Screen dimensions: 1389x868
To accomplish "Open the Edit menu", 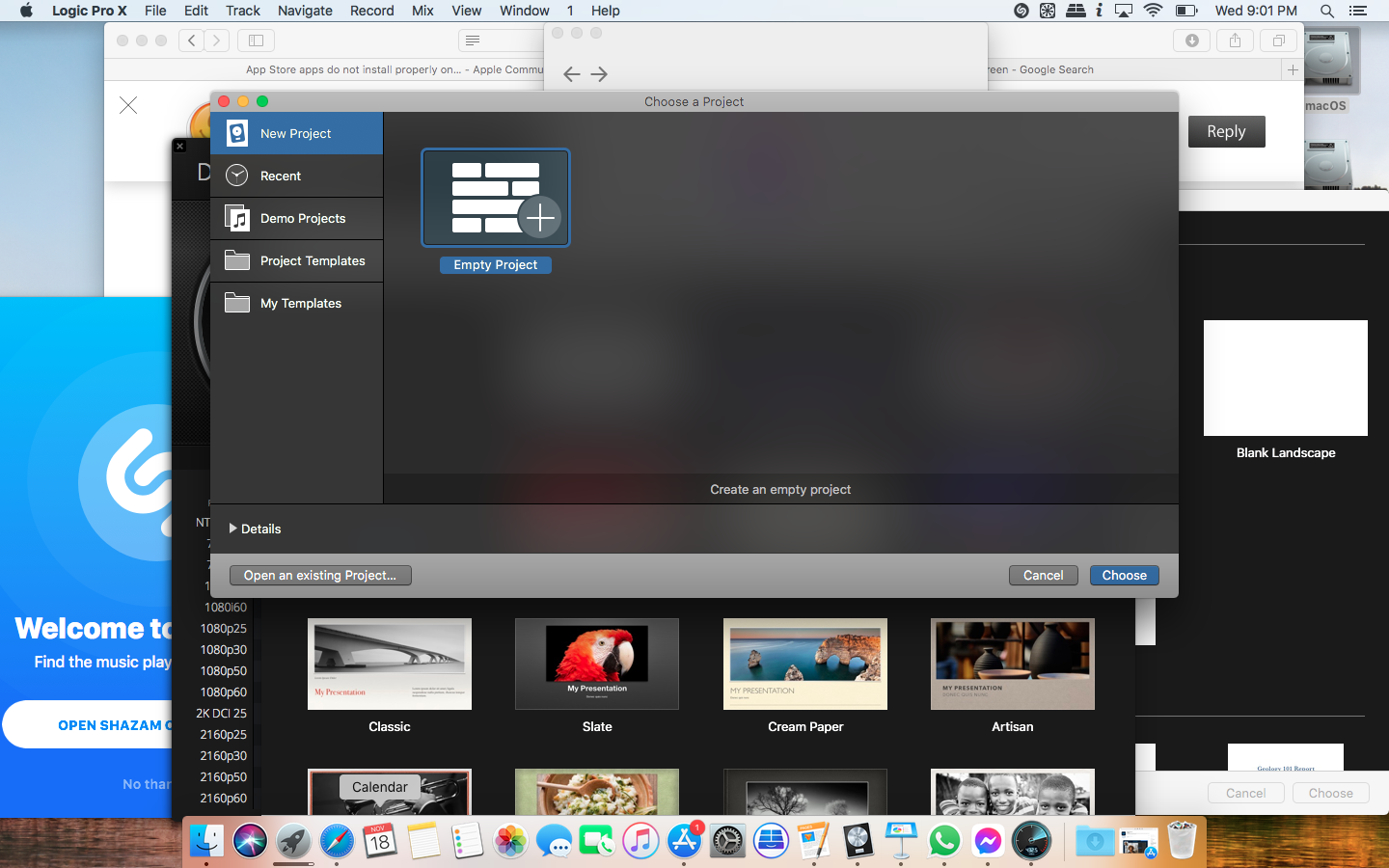I will click(196, 11).
